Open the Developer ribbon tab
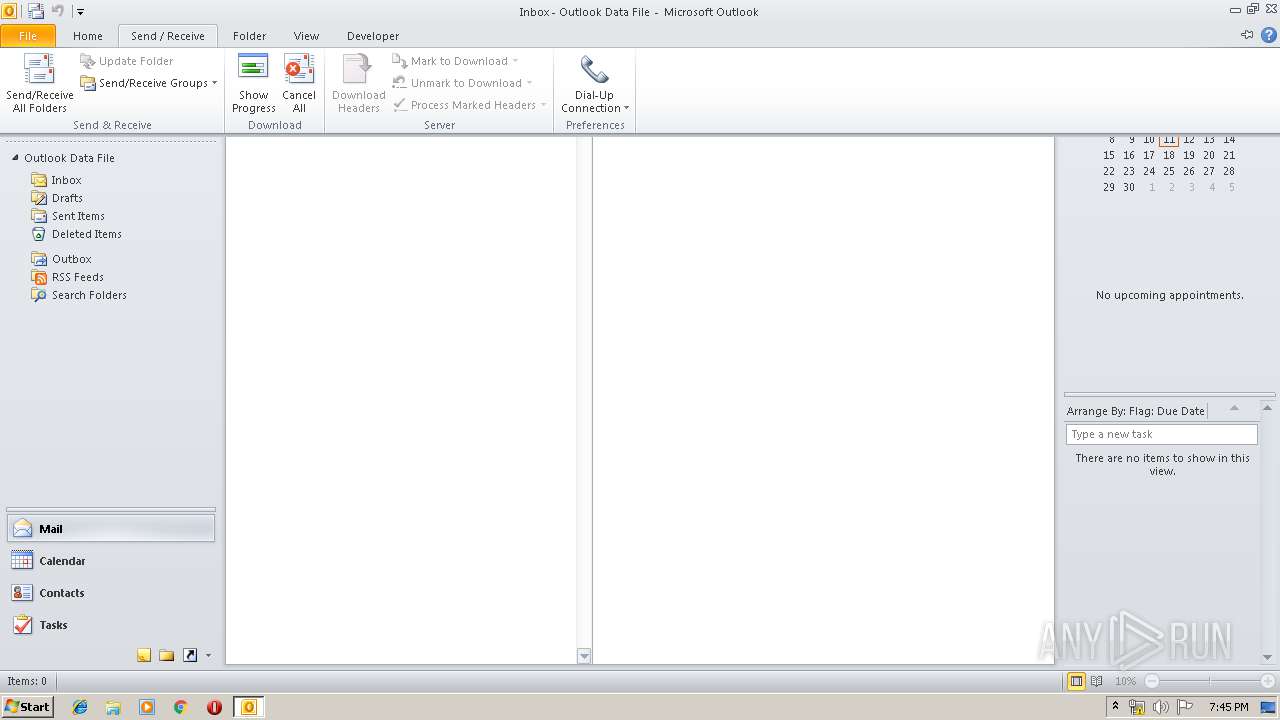Viewport: 1280px width, 720px height. 373,36
